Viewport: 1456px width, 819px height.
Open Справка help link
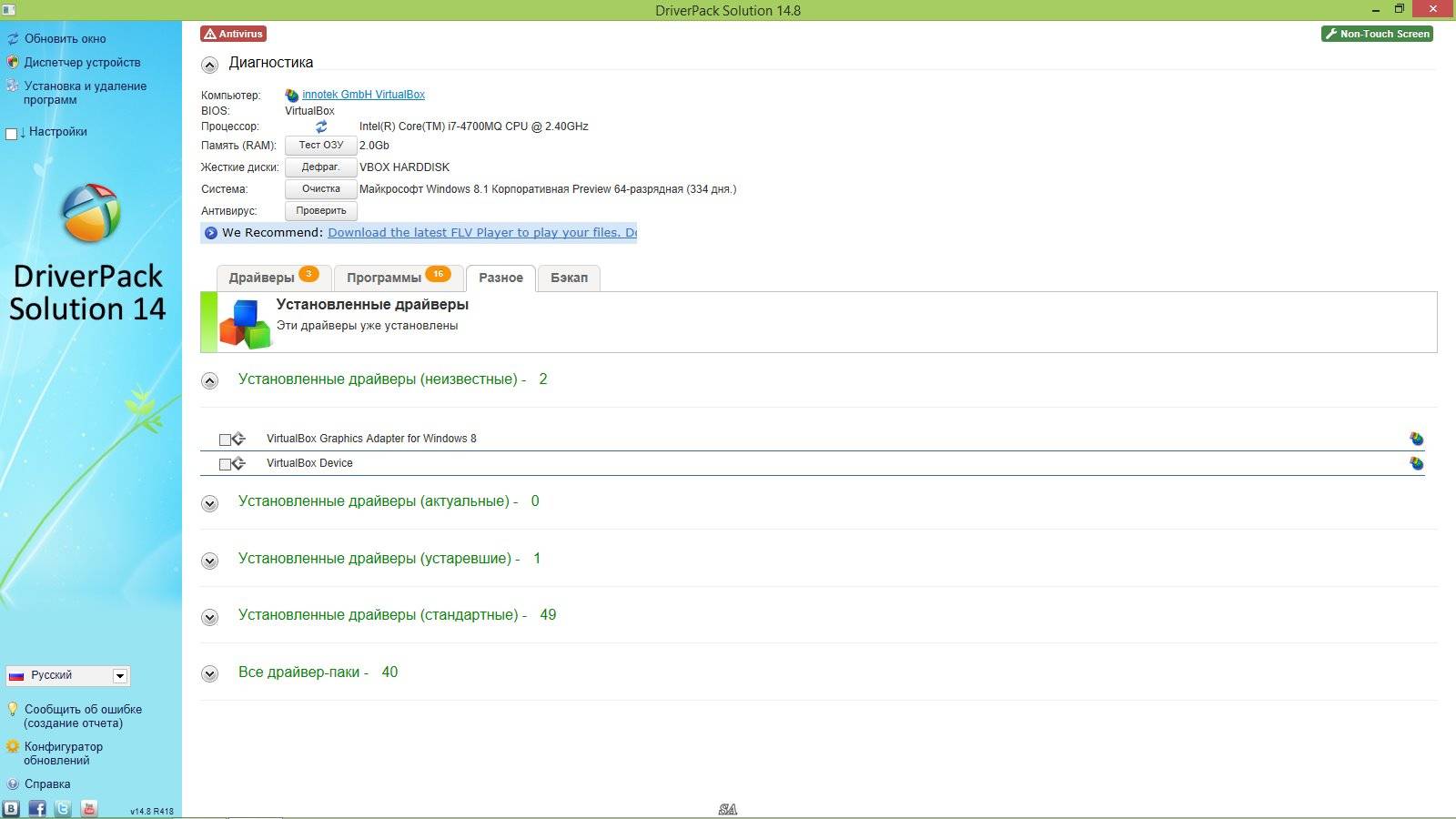47,784
